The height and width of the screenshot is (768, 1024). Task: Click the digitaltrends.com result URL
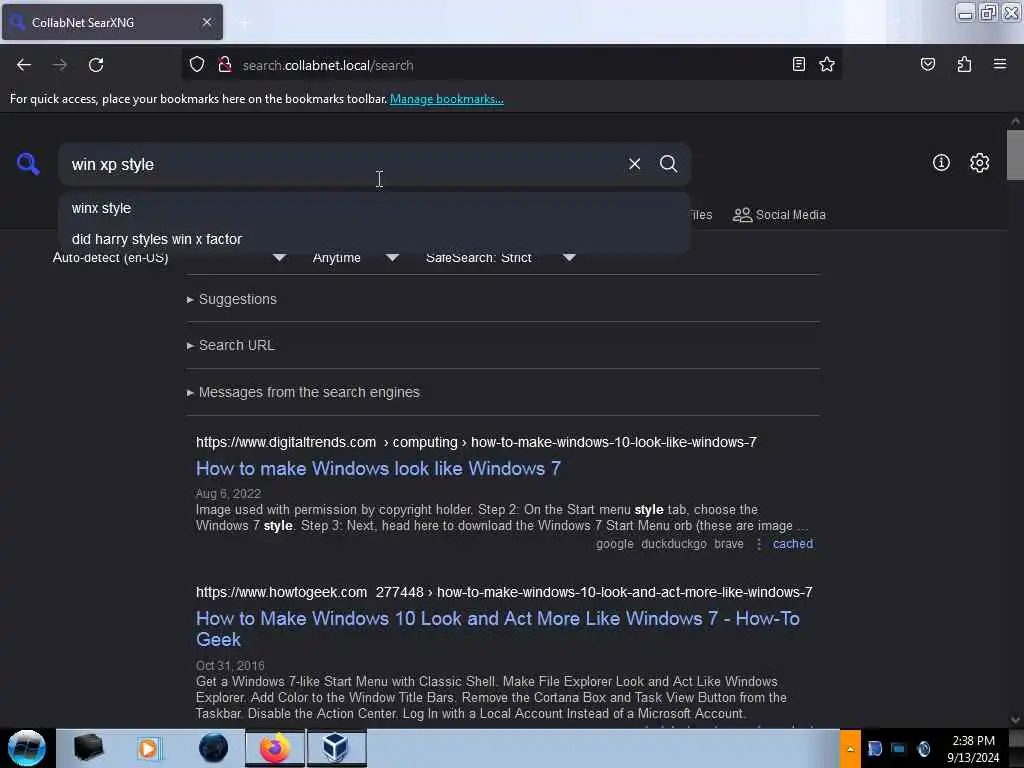point(476,442)
